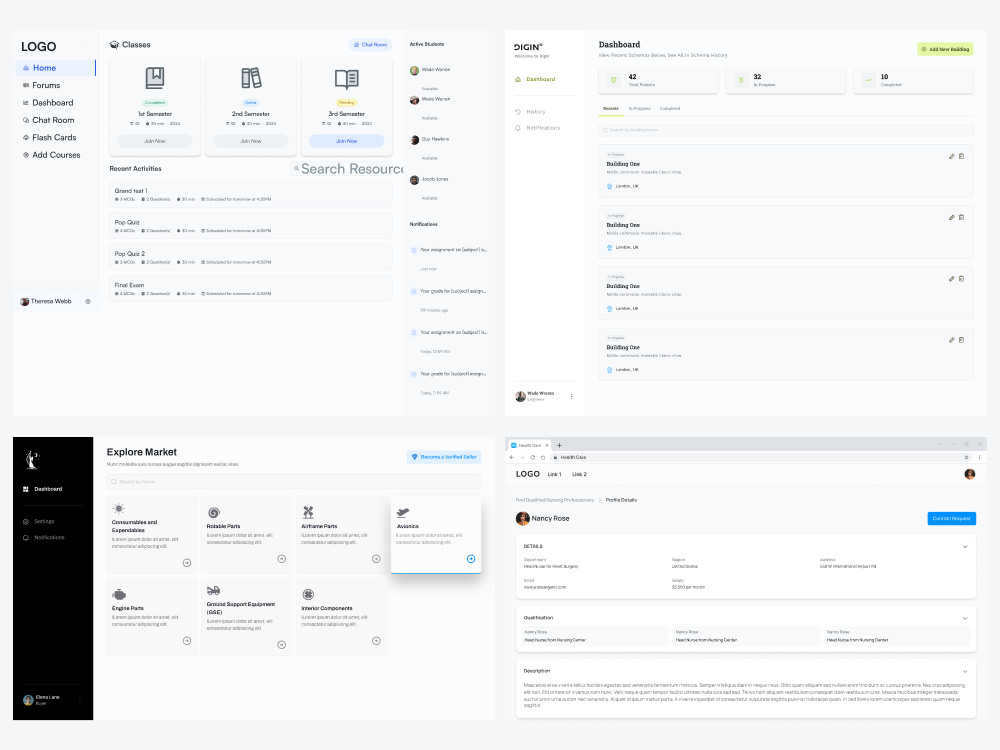Collapse the Description section chevron

click(x=965, y=672)
